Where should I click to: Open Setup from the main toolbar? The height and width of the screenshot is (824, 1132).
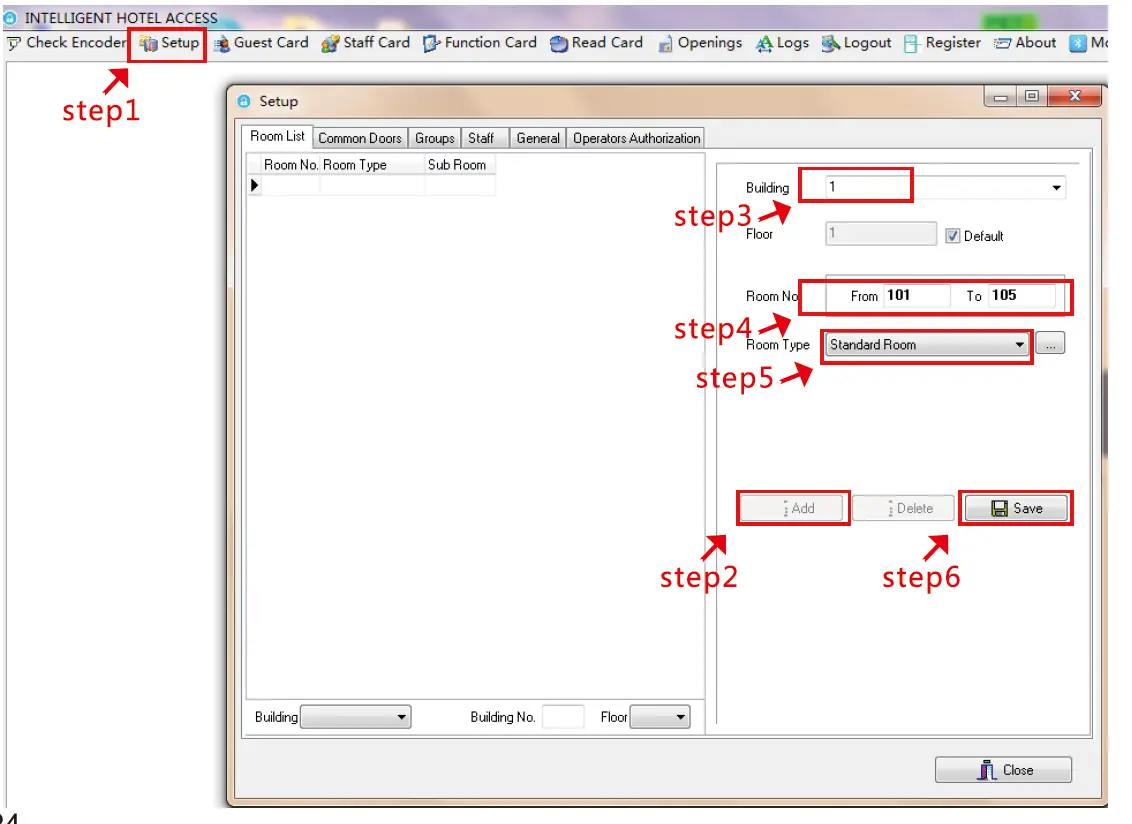(x=169, y=43)
